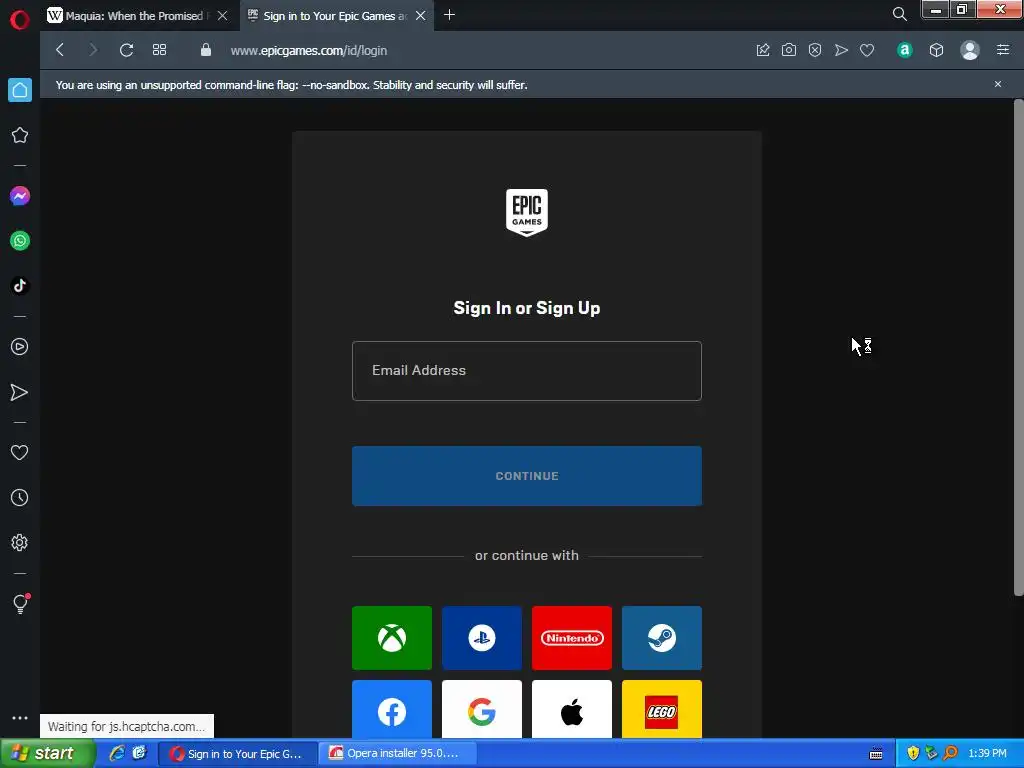
Task: Open Easy Setup panel icon
Action: point(1003,50)
